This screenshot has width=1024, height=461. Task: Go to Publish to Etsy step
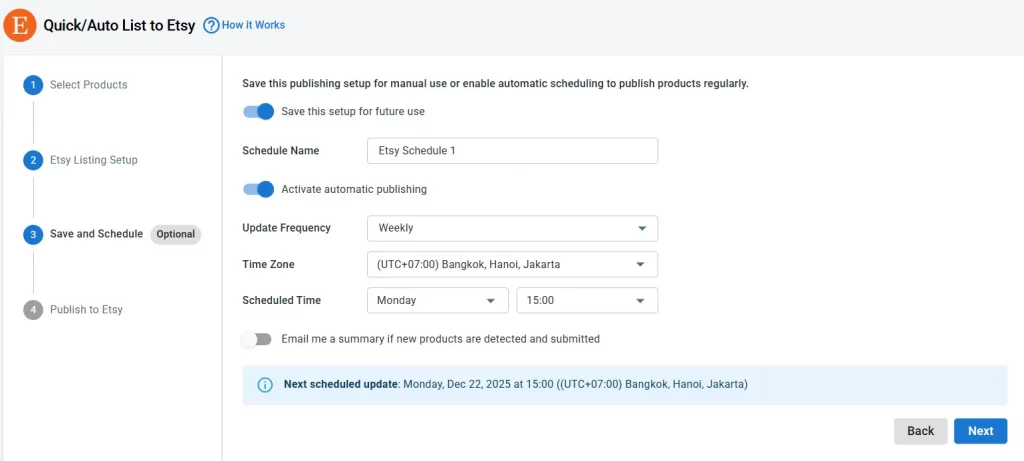point(86,310)
